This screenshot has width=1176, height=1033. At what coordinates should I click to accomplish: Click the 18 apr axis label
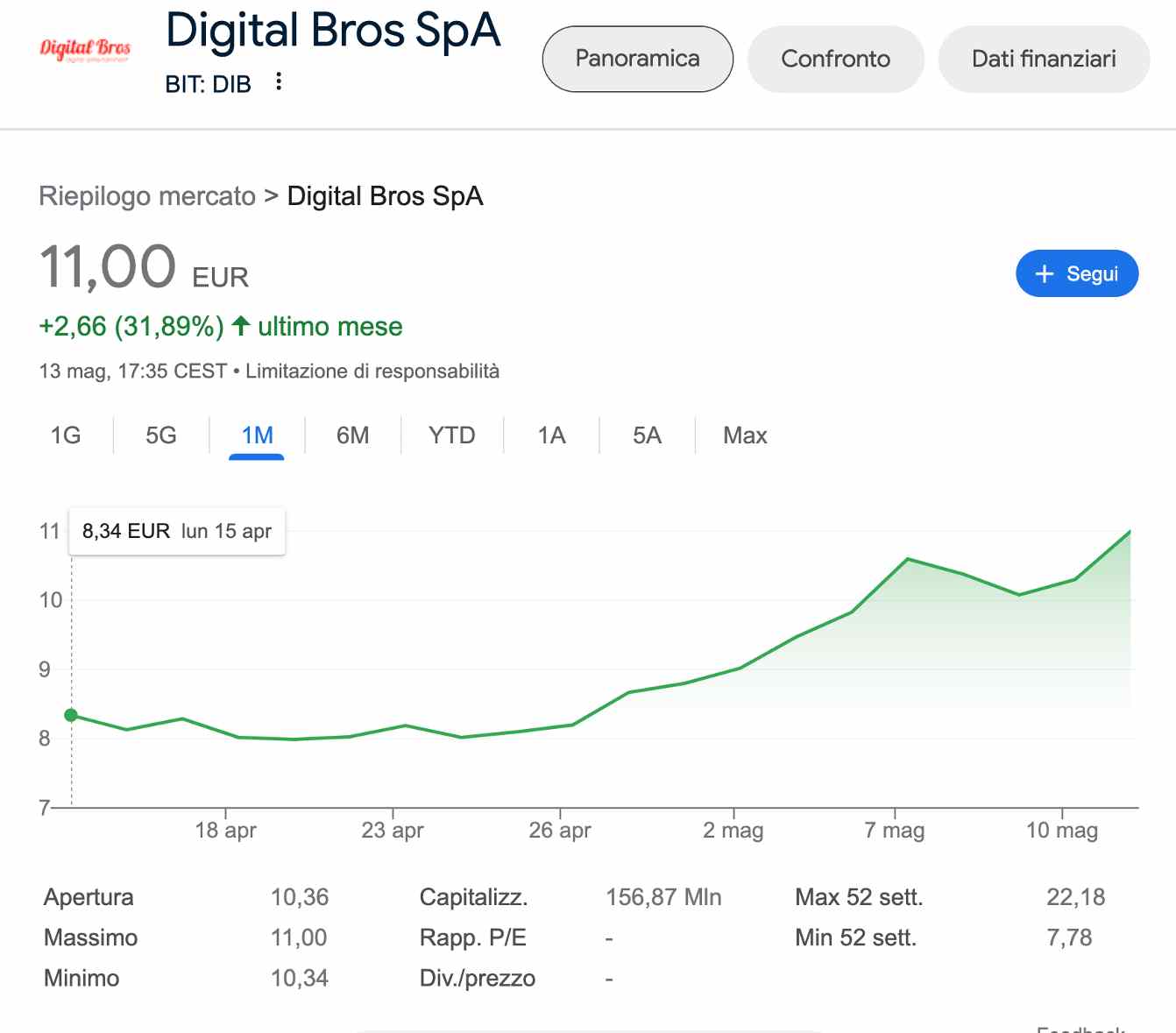pos(225,830)
